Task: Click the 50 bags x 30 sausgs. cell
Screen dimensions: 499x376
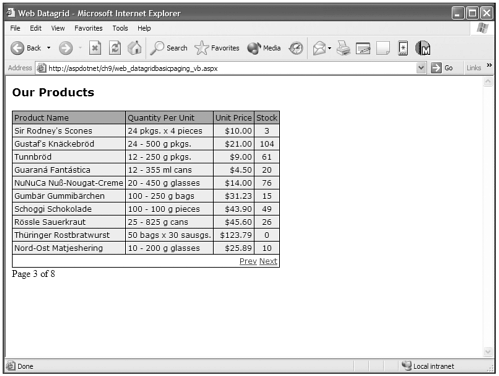Action: click(x=170, y=235)
